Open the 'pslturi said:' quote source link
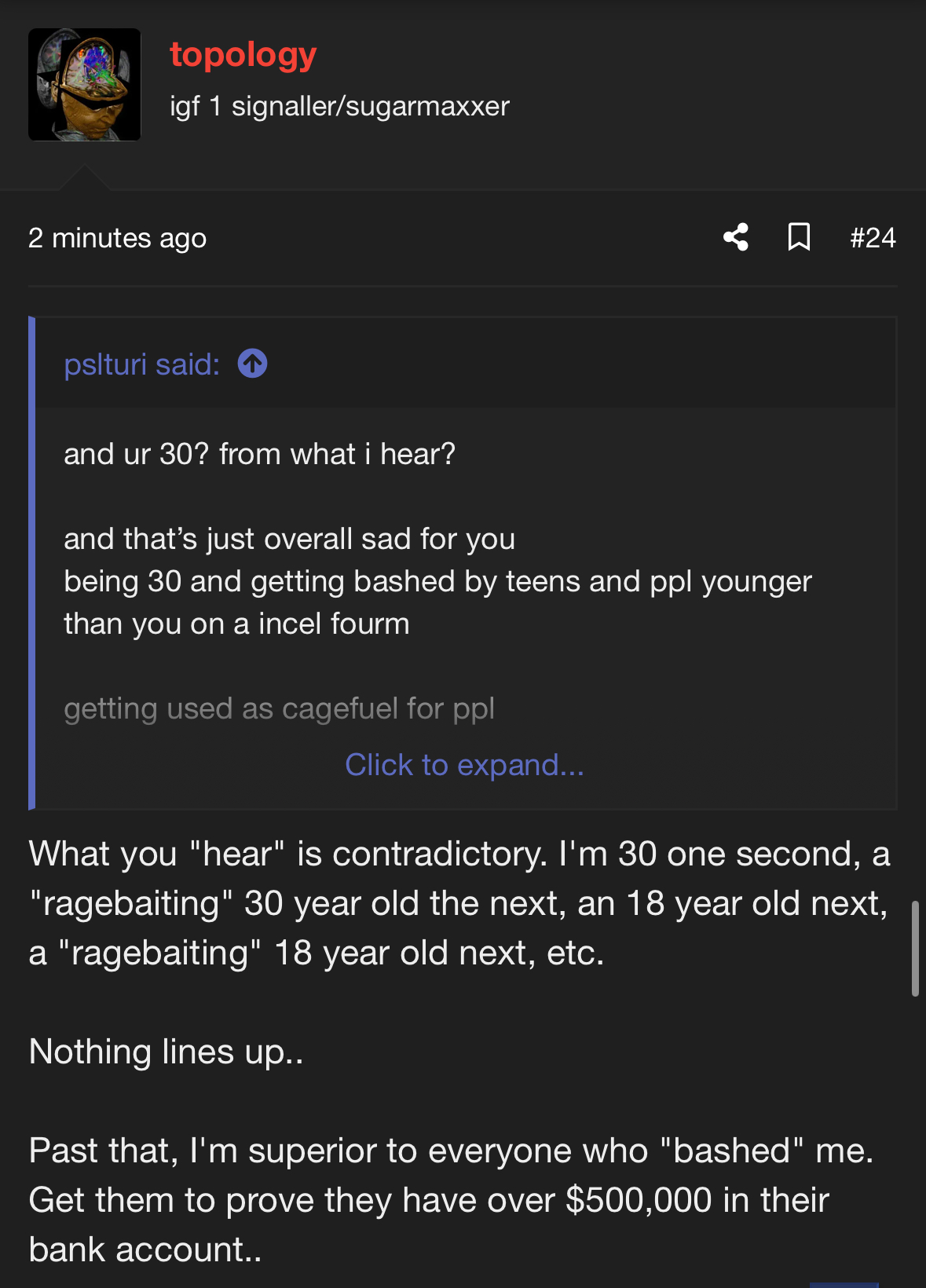The image size is (926, 1288). click(x=142, y=364)
